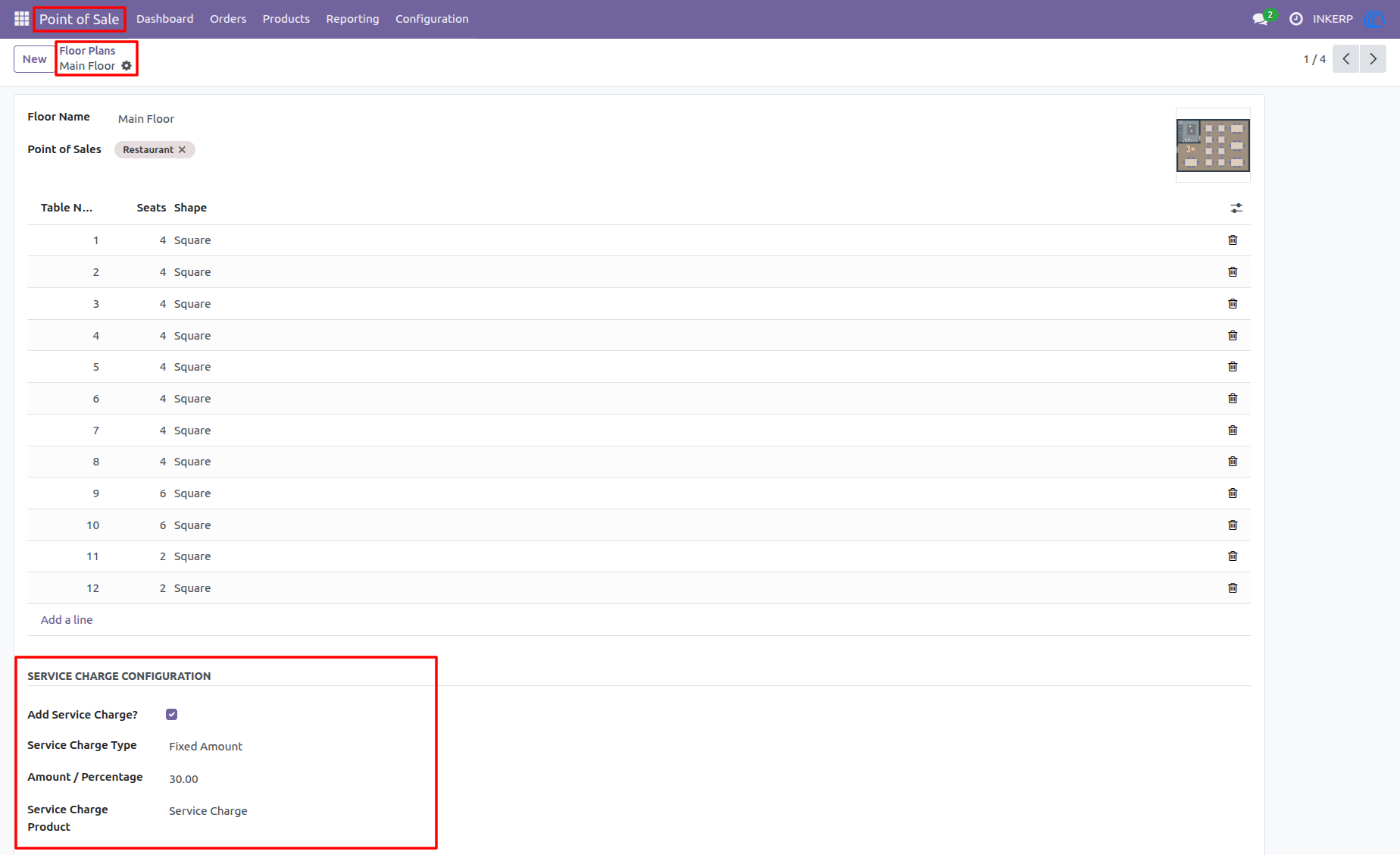The image size is (1400, 855).
Task: Delete table 2 row
Action: coord(1233,272)
